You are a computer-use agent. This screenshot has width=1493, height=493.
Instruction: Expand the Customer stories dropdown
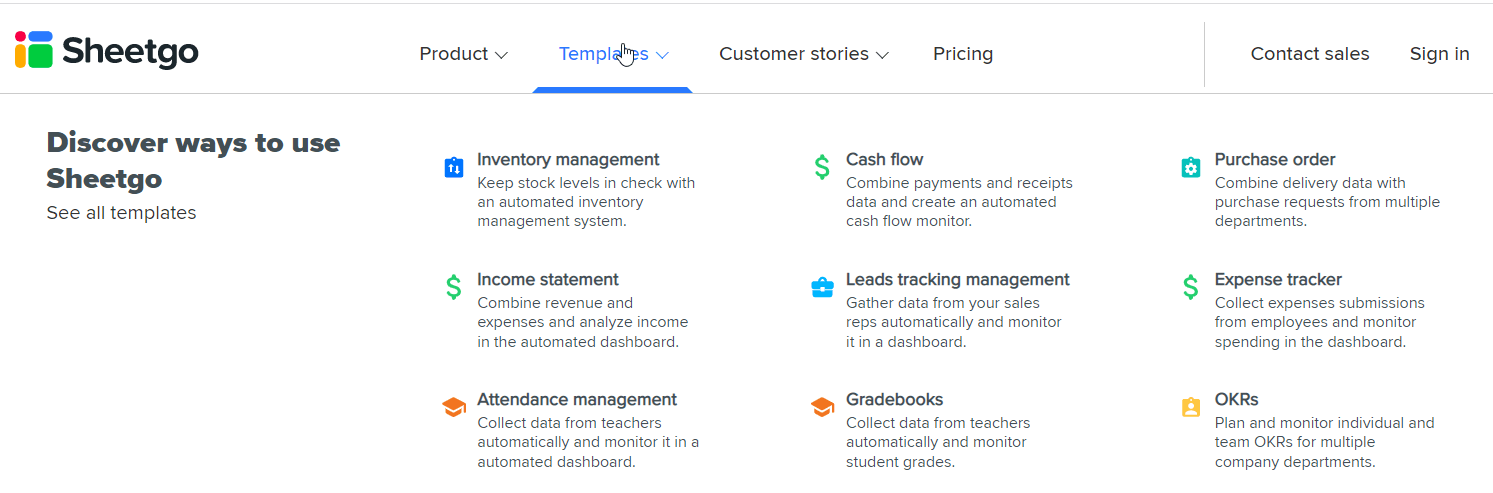click(804, 54)
